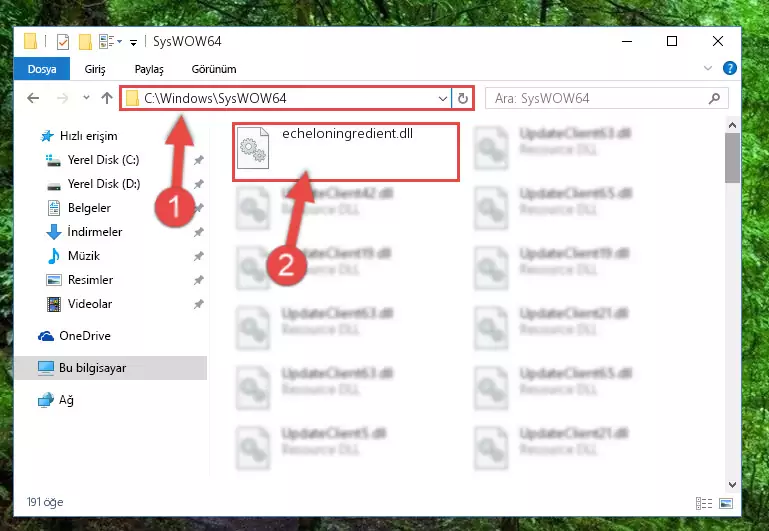Click the echeloningredient.dll gear file icon
Screen dimensions: 769x531
click(x=253, y=148)
